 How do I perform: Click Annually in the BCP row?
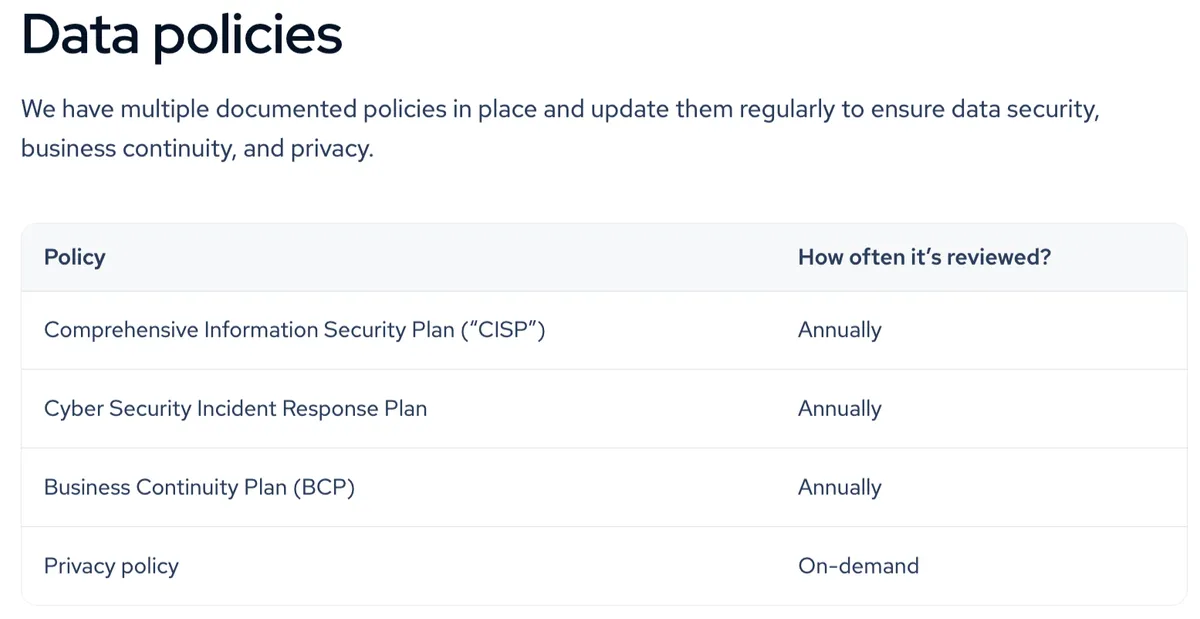(x=840, y=488)
